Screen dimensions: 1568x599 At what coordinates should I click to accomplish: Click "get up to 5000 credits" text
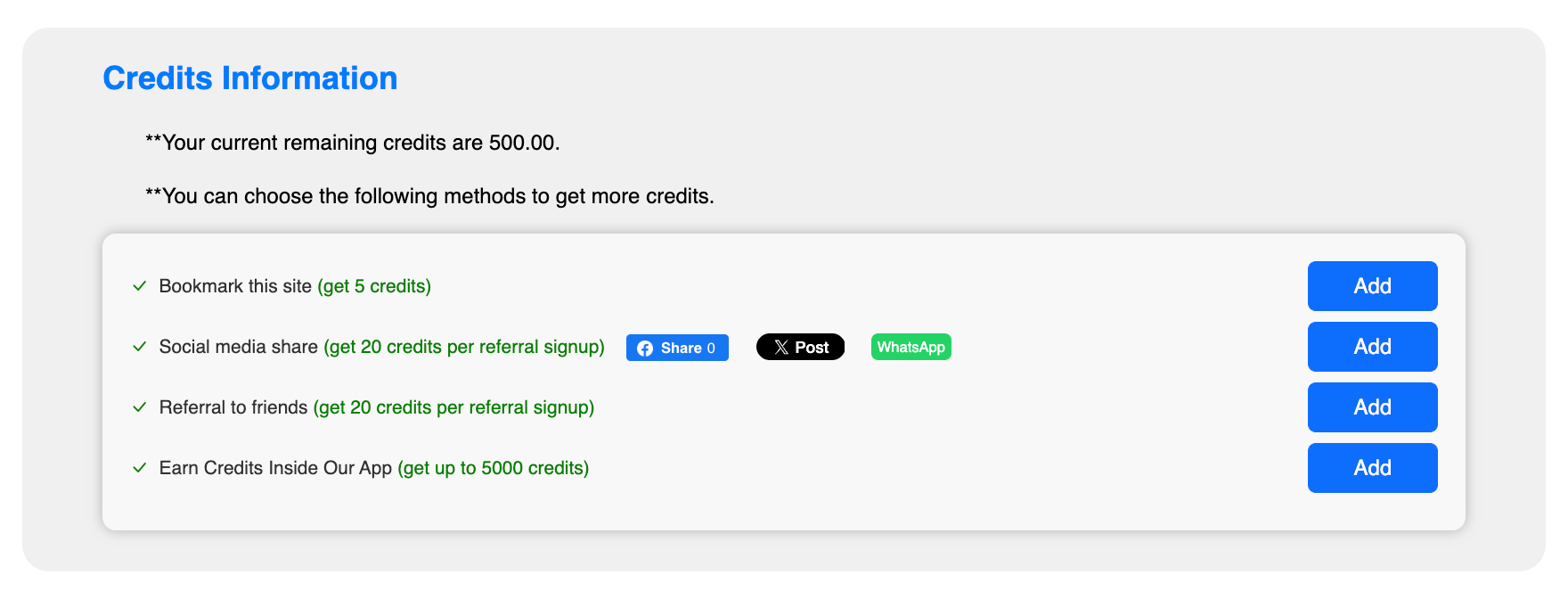click(493, 468)
